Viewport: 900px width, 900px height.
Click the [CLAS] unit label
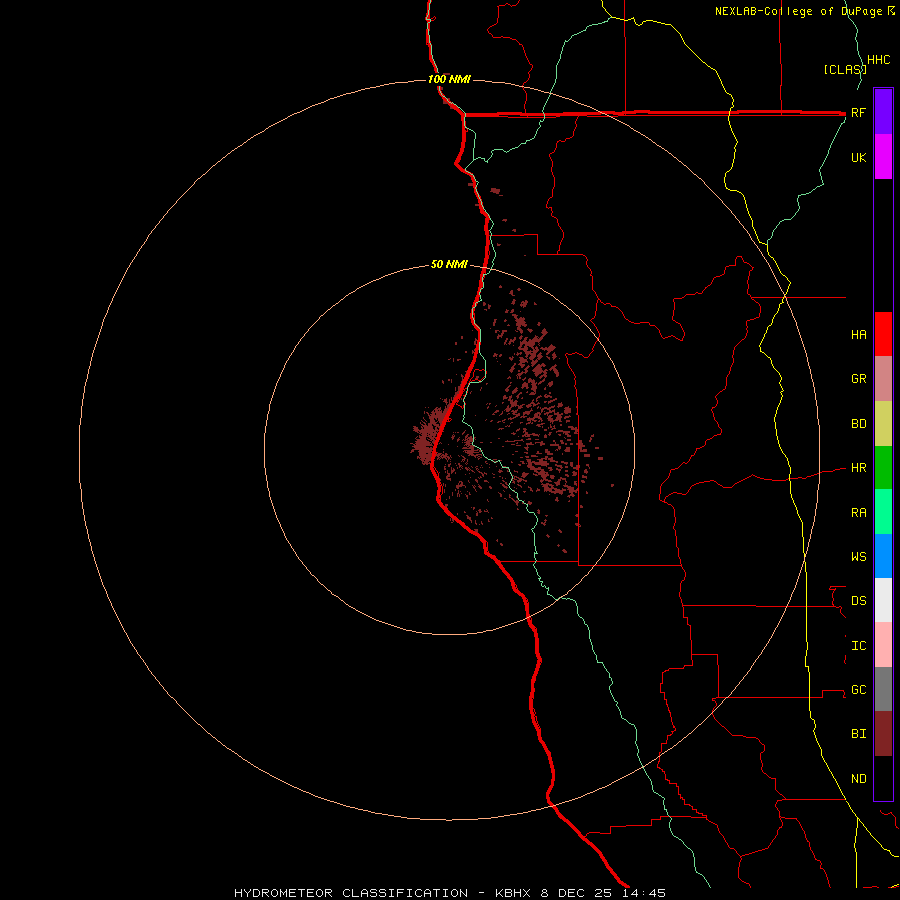point(845,70)
